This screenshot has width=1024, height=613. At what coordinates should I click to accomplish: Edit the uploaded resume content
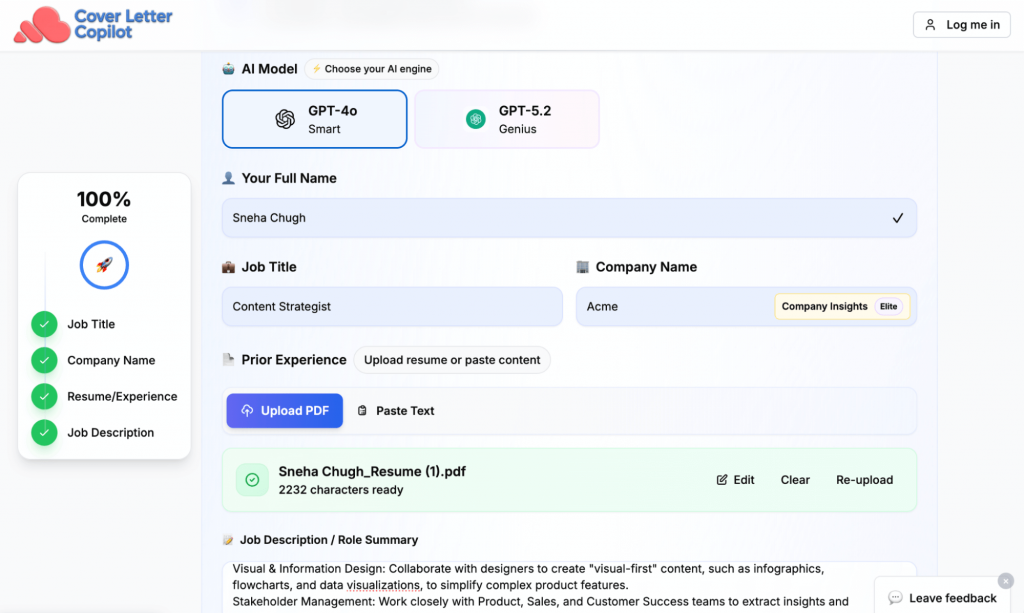click(735, 480)
